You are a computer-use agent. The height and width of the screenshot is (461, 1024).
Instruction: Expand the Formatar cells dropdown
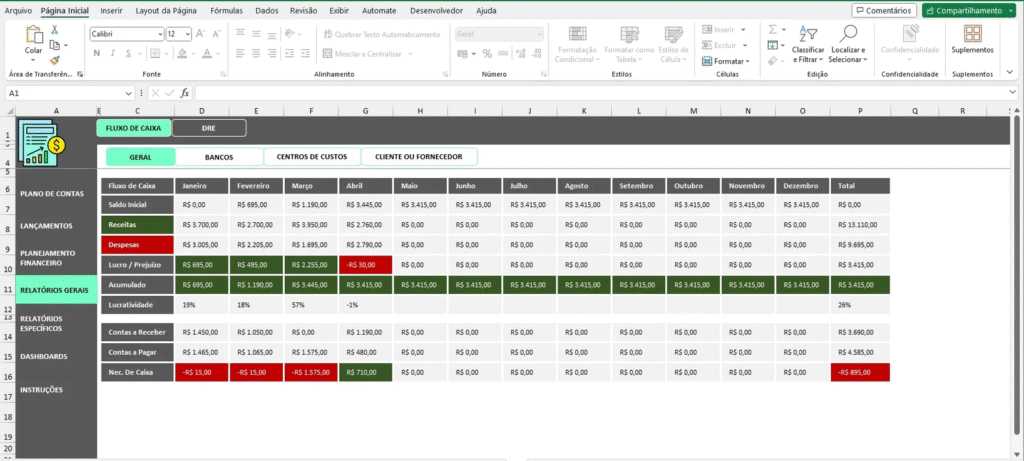point(727,61)
